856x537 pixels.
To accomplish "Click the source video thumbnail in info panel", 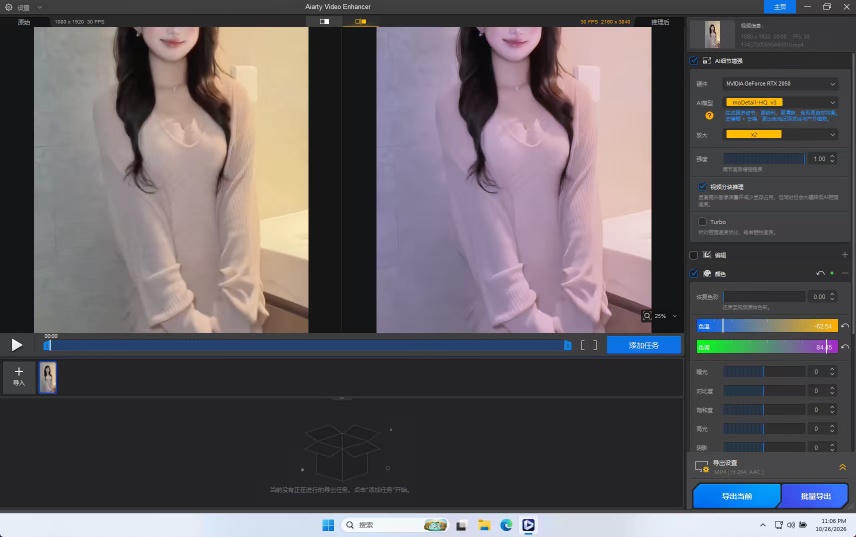I will (x=712, y=35).
